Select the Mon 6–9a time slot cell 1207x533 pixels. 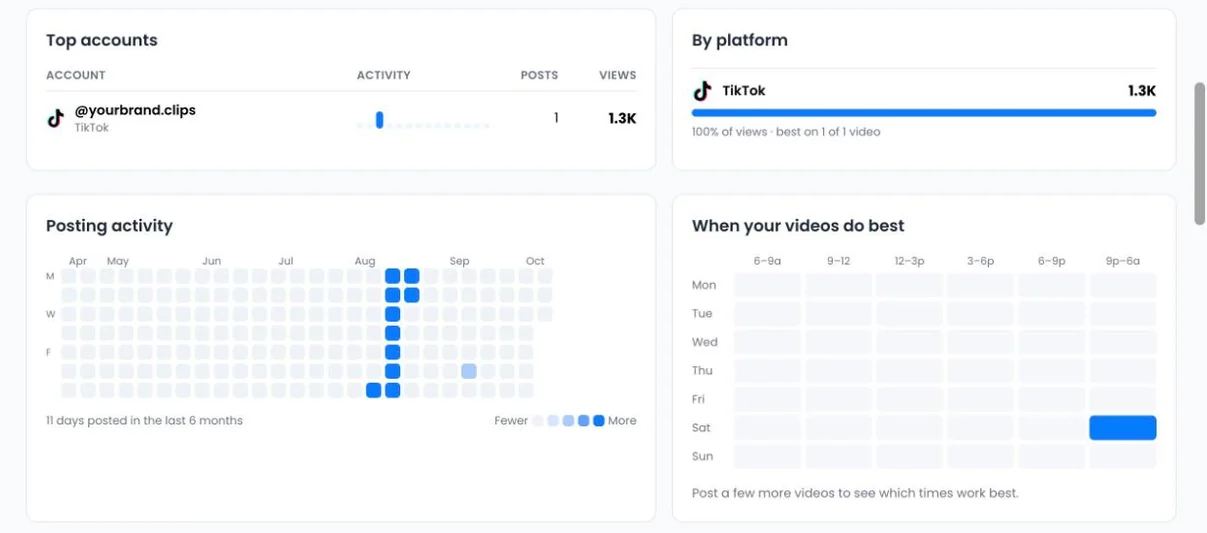pos(767,285)
